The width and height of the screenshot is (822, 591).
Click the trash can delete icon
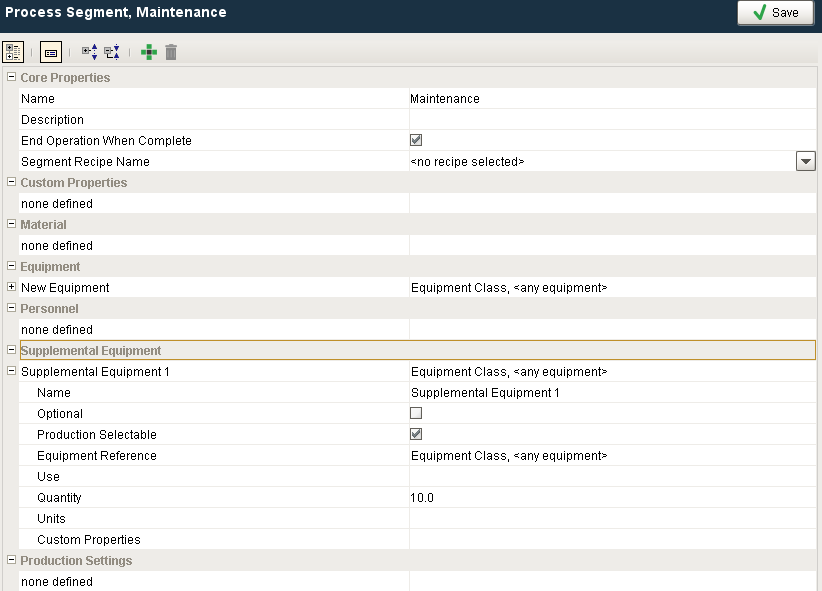coord(171,52)
